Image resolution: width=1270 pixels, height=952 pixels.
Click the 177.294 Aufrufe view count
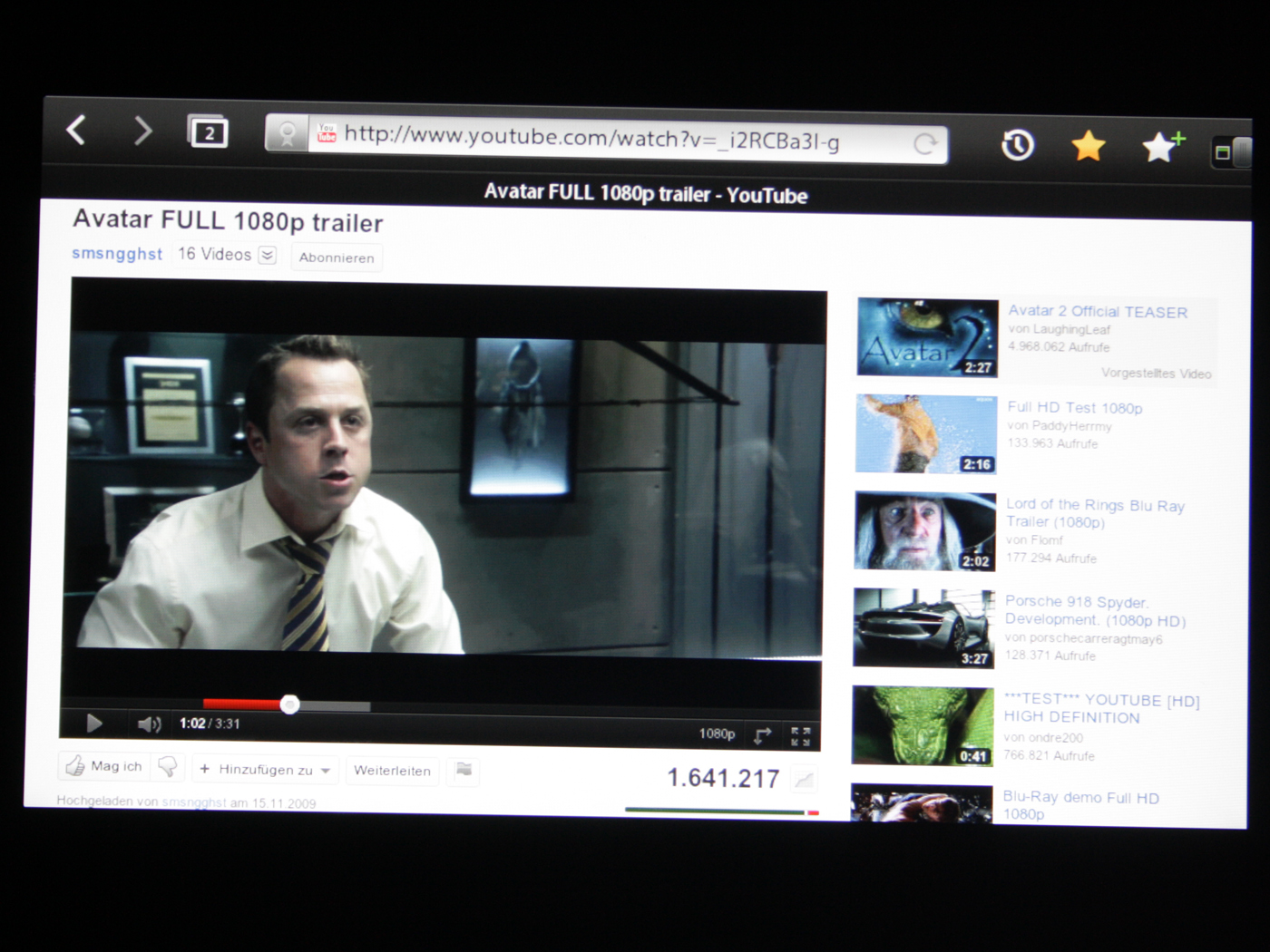point(1050,559)
